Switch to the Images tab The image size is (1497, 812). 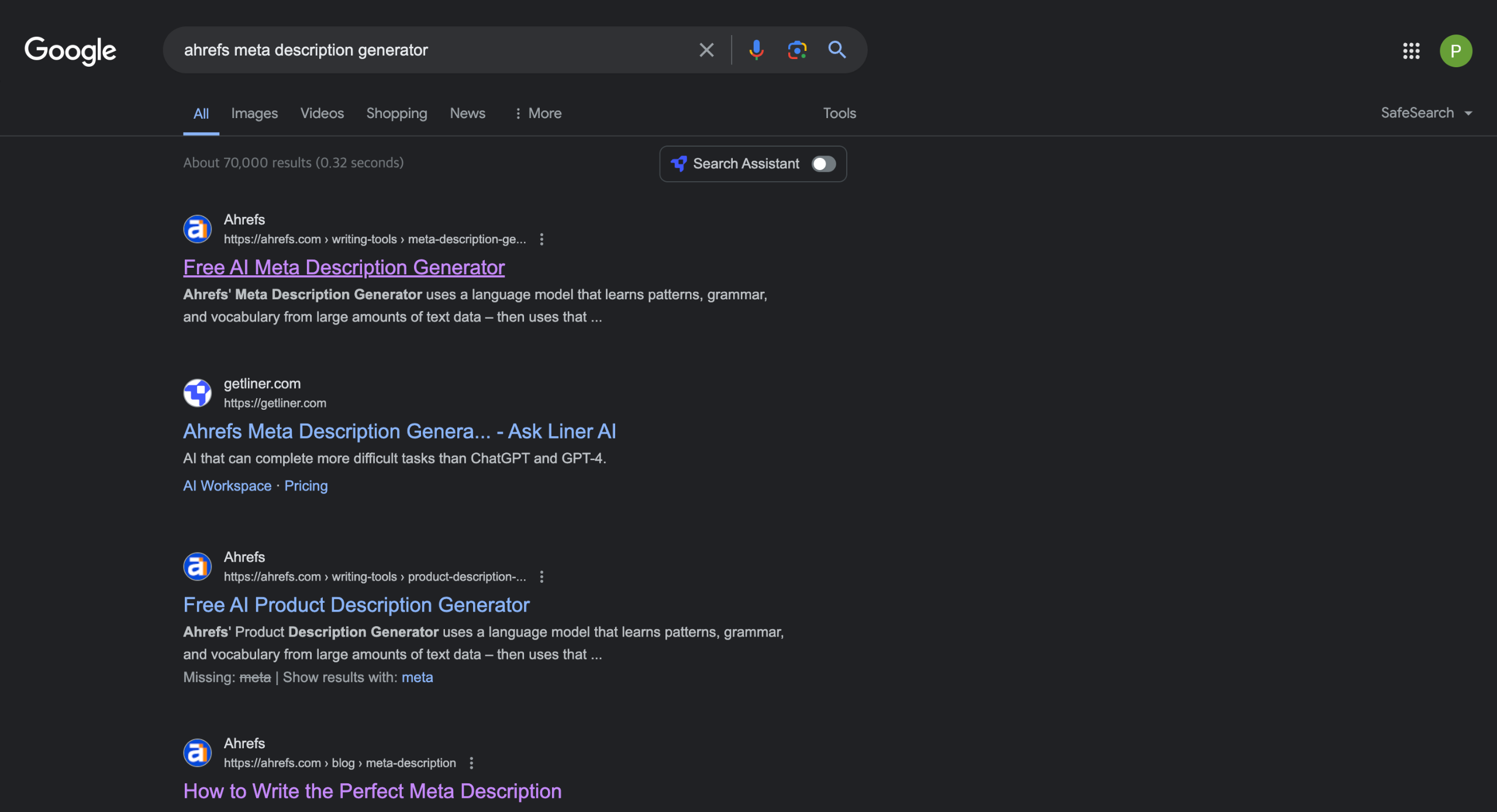(254, 113)
